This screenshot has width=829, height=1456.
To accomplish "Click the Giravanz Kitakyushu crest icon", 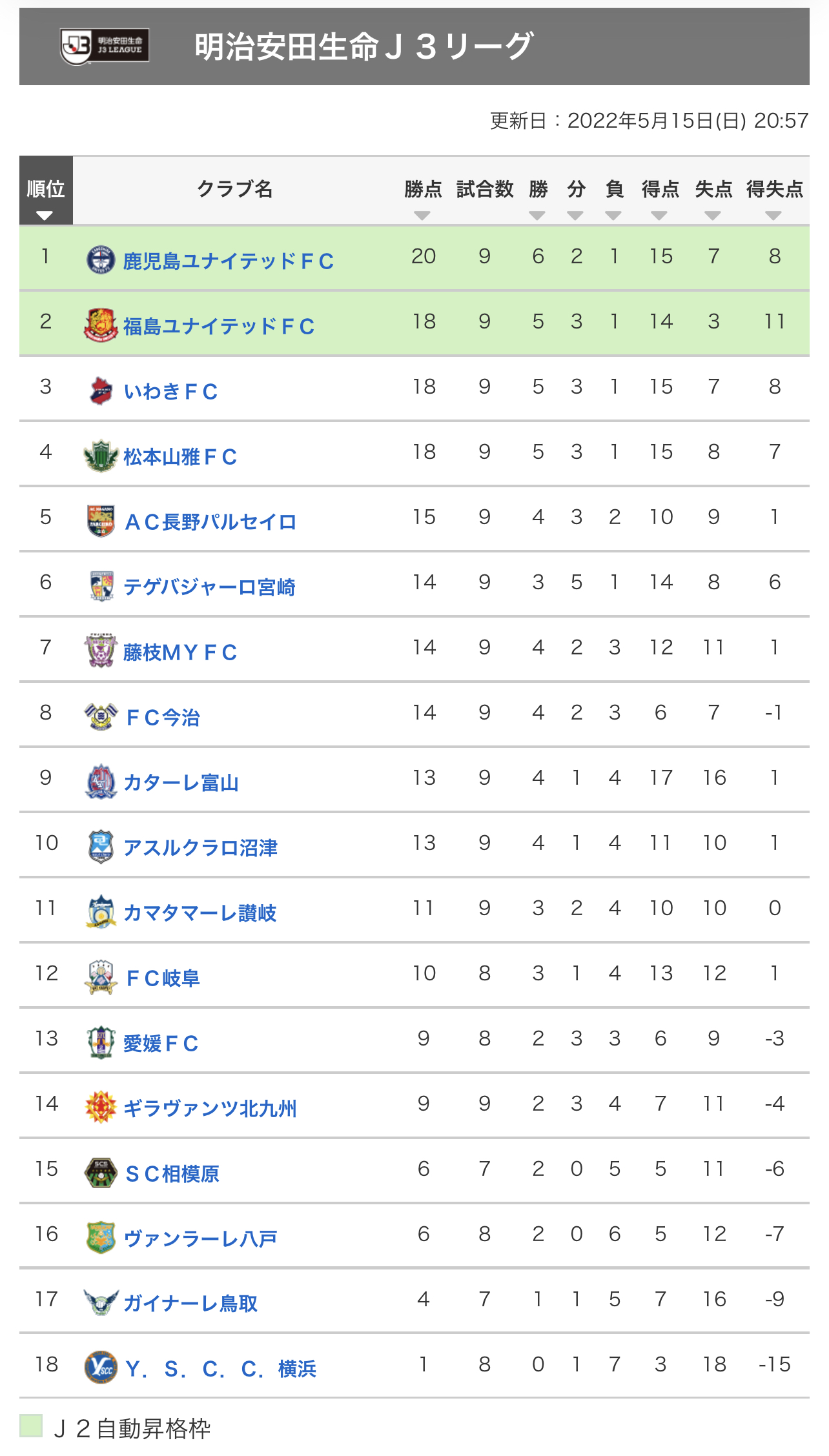I will pos(101,1107).
